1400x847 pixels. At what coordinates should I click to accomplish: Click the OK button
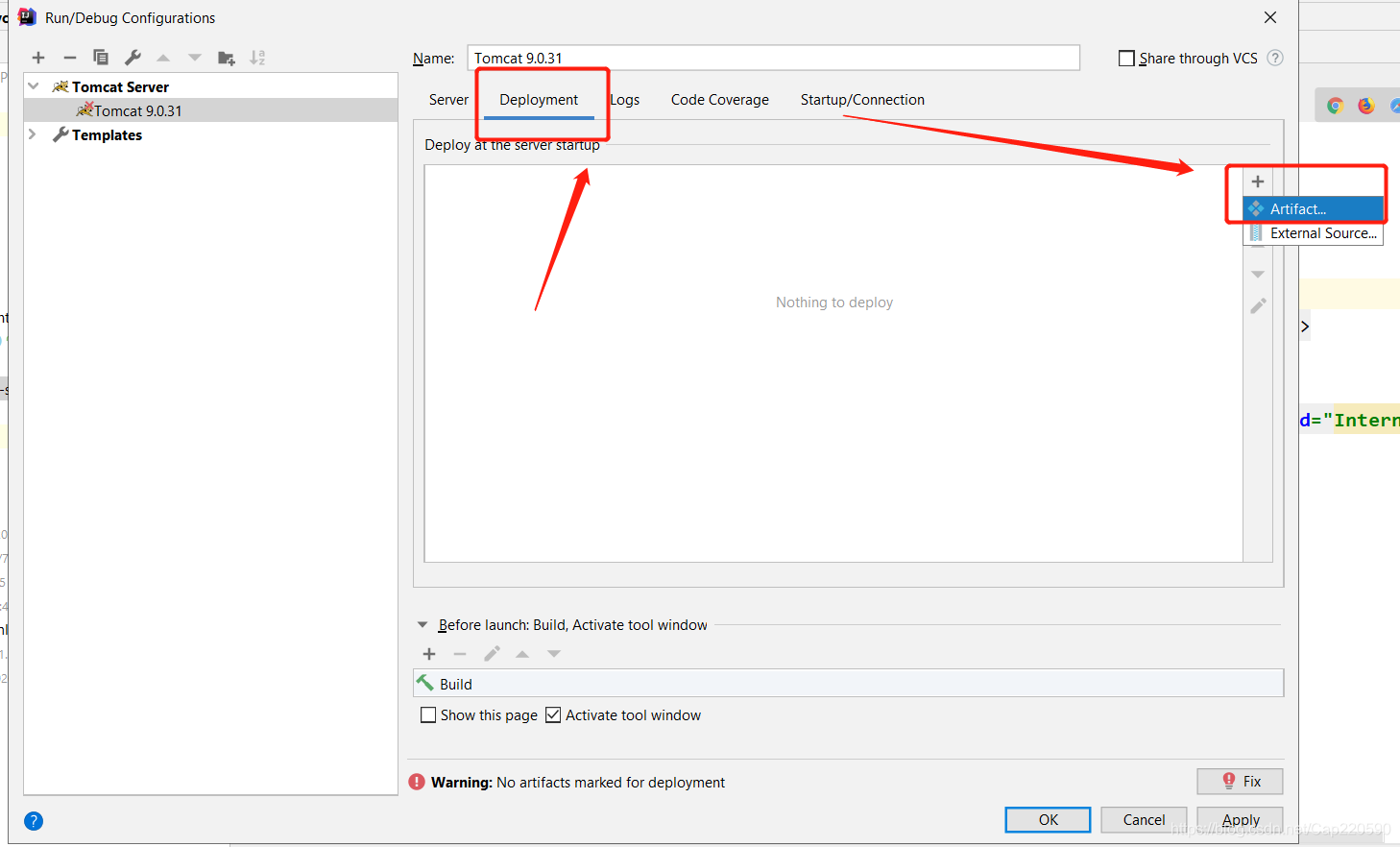1048,820
